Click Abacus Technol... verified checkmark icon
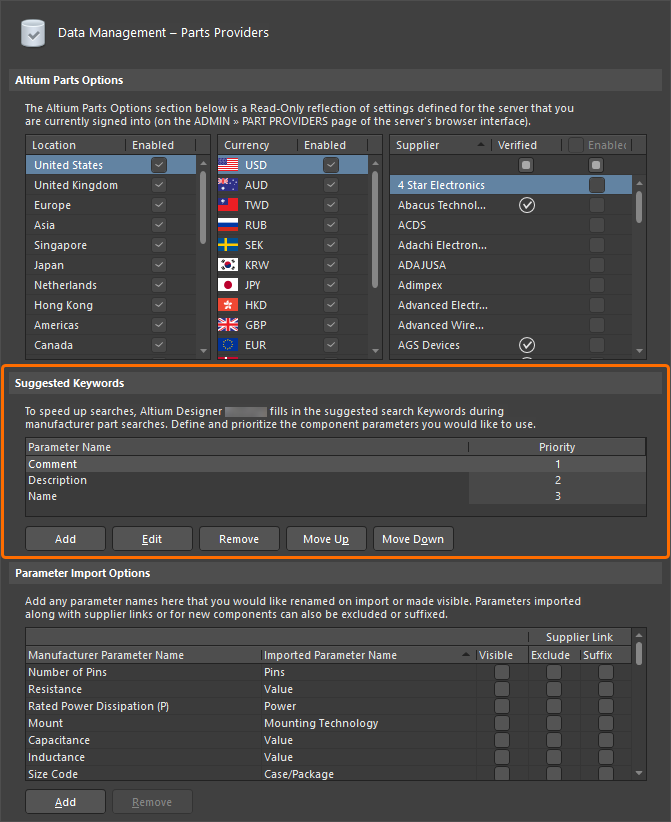This screenshot has width=671, height=822. point(527,205)
